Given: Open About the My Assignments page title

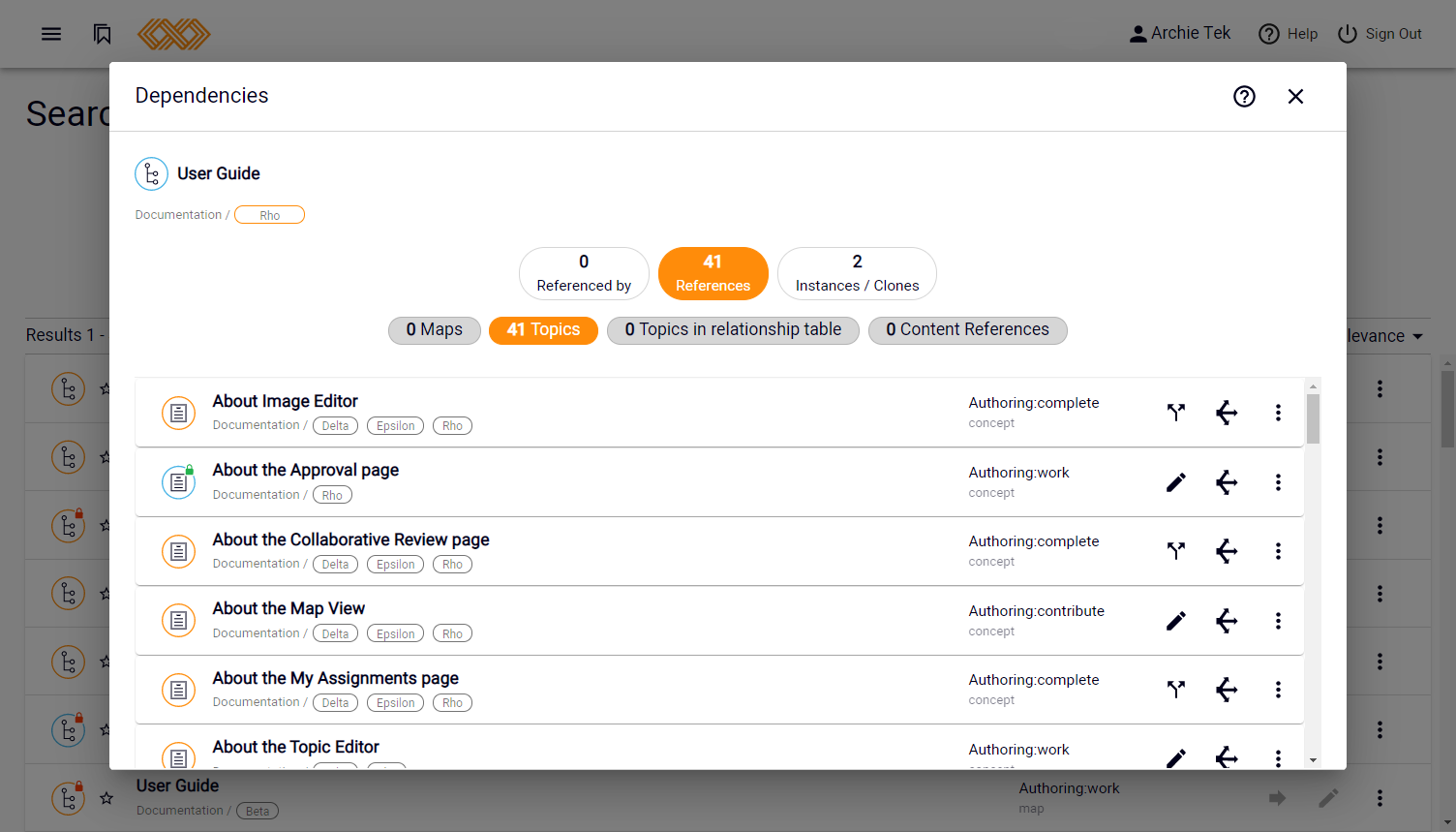Looking at the screenshot, I should tap(335, 678).
